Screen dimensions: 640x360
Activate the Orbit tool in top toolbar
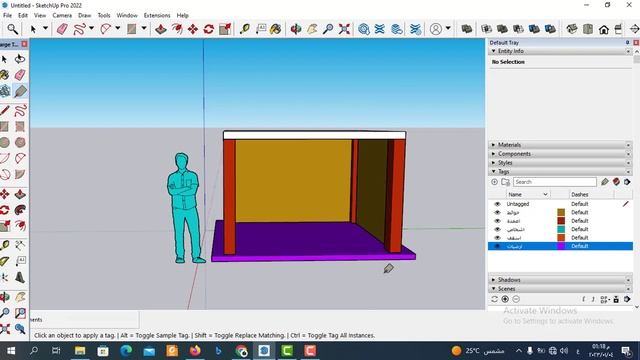296,29
